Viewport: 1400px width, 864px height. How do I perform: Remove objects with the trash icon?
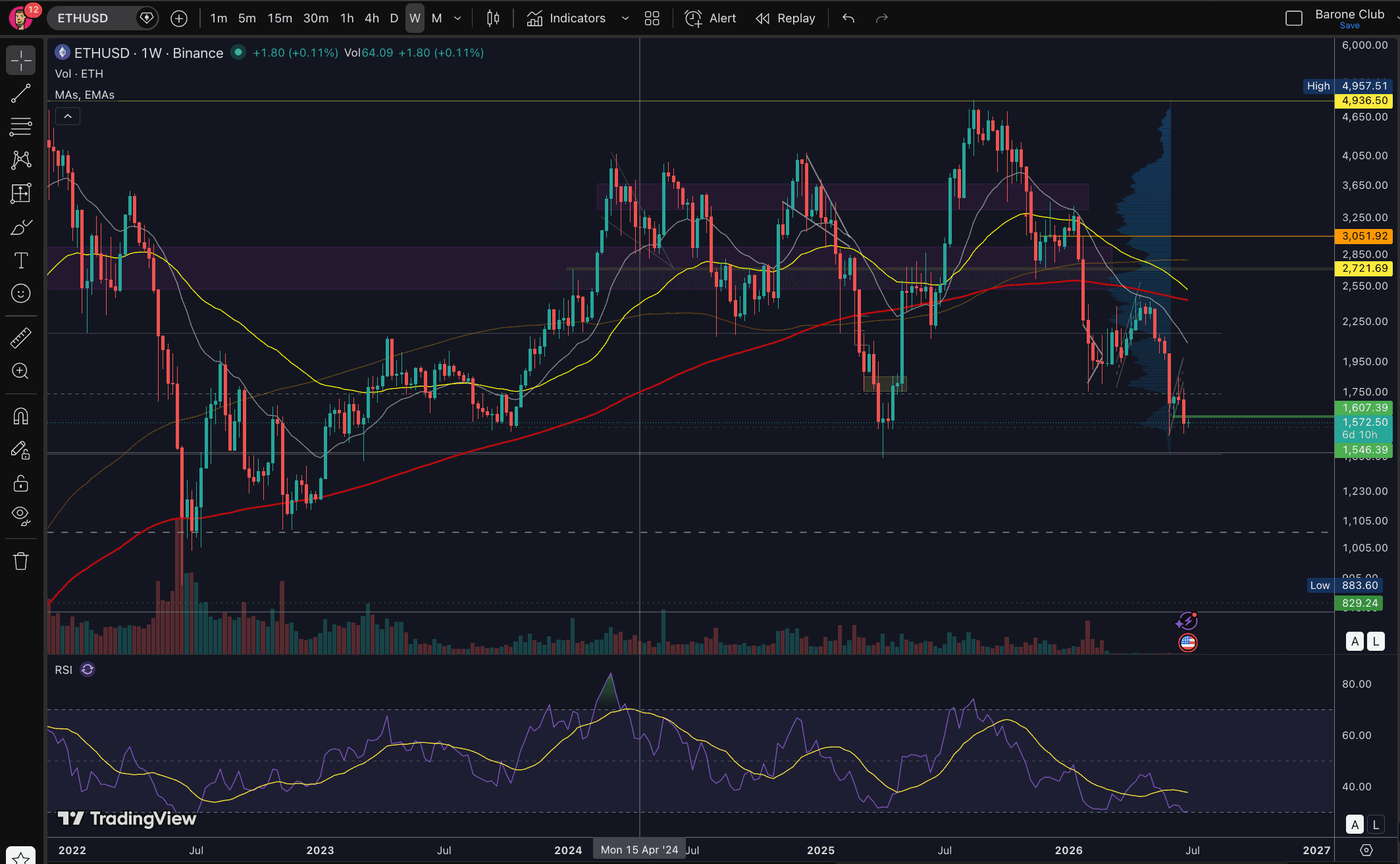pos(21,561)
